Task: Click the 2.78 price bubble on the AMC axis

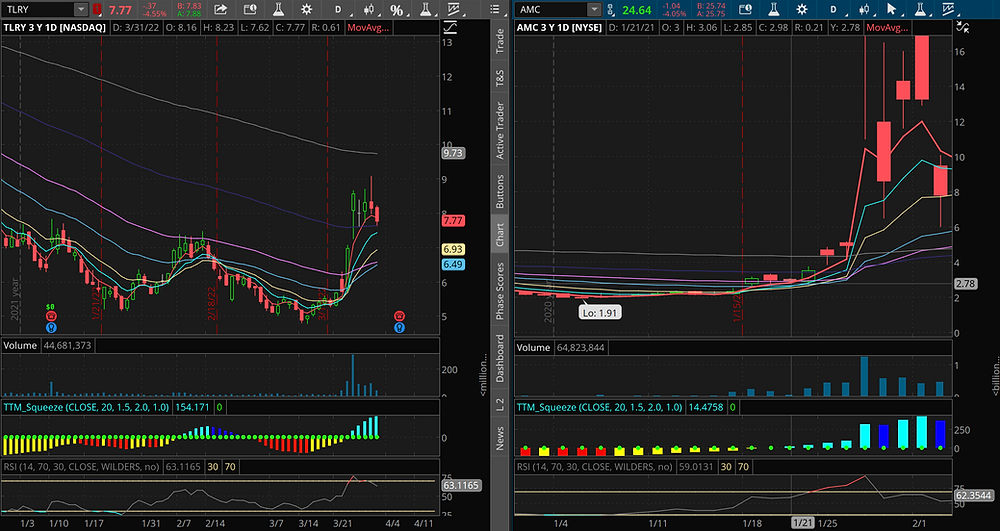Action: 966,283
